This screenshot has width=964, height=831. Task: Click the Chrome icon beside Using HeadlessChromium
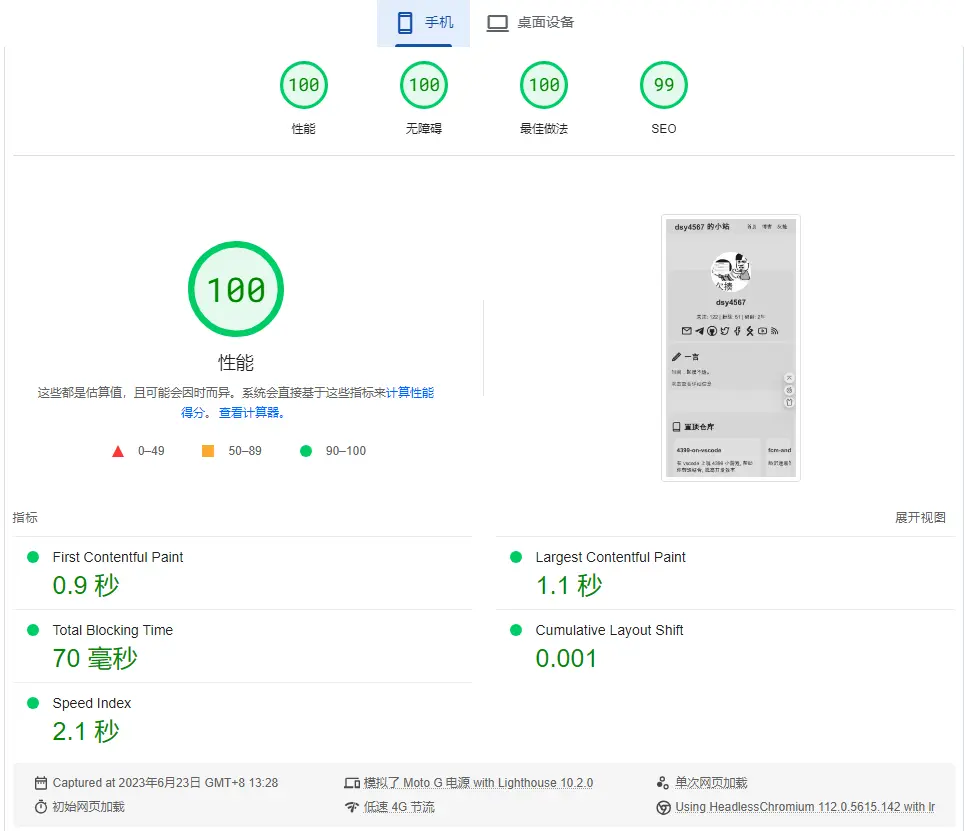[663, 807]
